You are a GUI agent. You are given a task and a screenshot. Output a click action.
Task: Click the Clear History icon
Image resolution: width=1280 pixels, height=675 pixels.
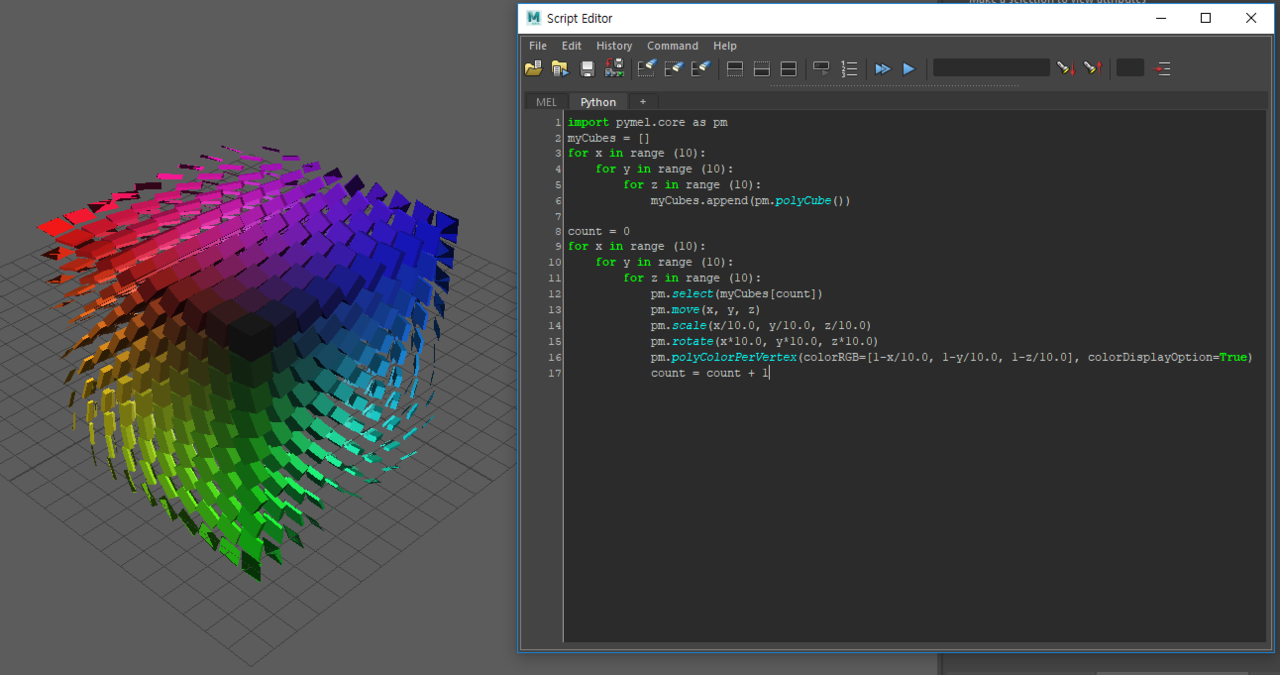647,69
